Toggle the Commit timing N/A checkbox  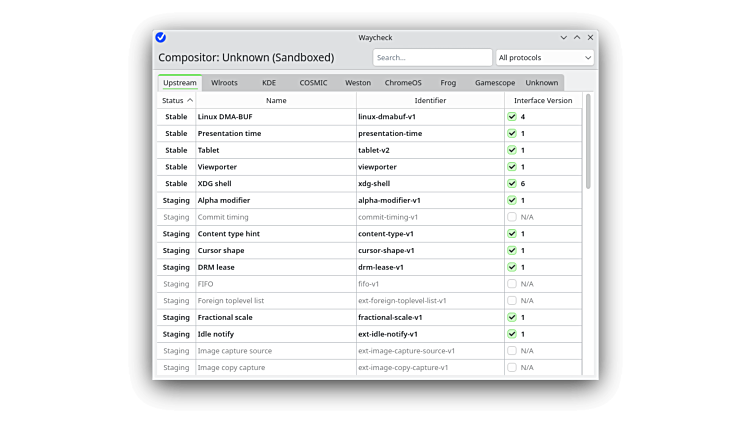click(512, 217)
